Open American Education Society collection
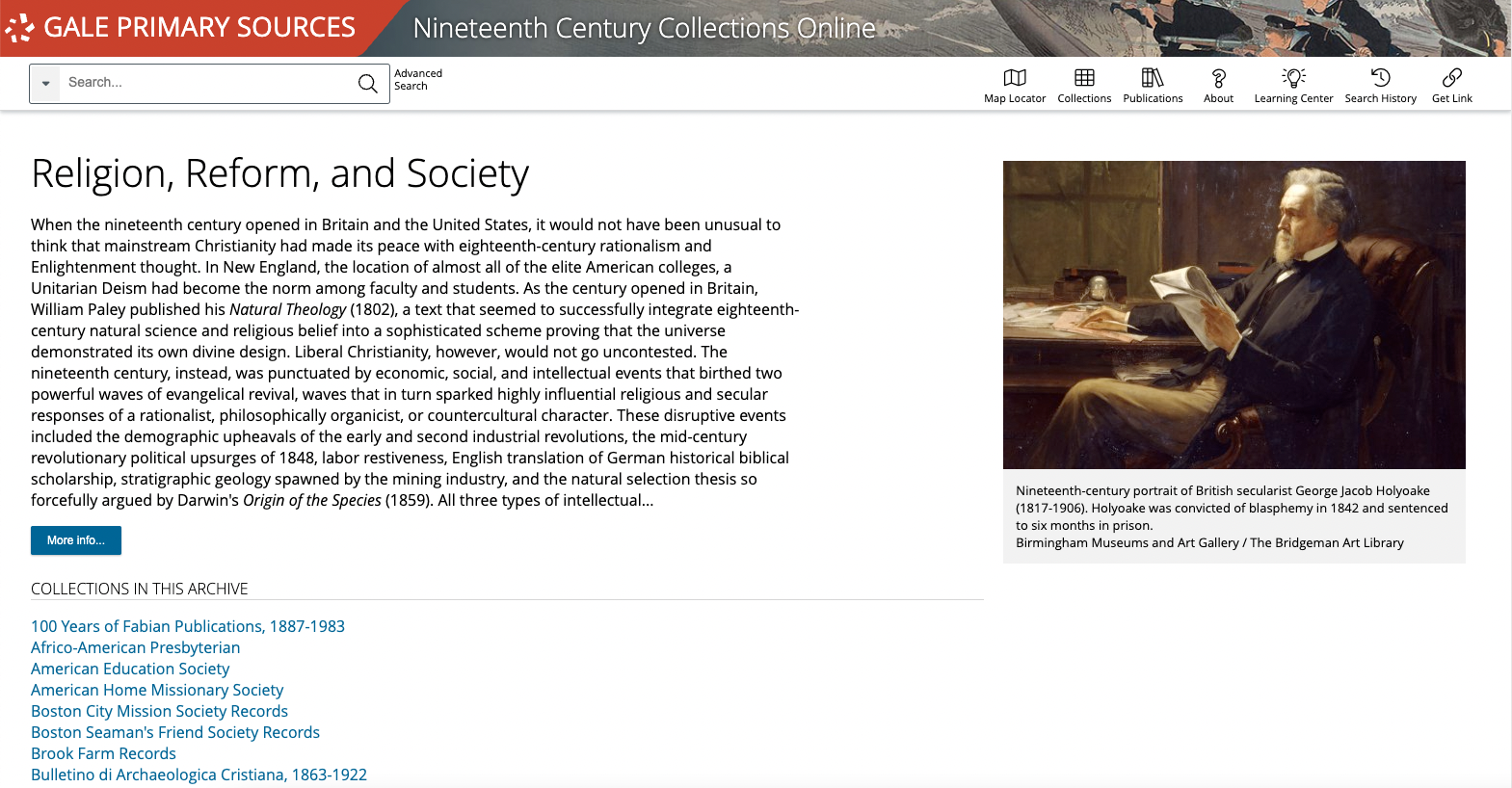 point(130,669)
